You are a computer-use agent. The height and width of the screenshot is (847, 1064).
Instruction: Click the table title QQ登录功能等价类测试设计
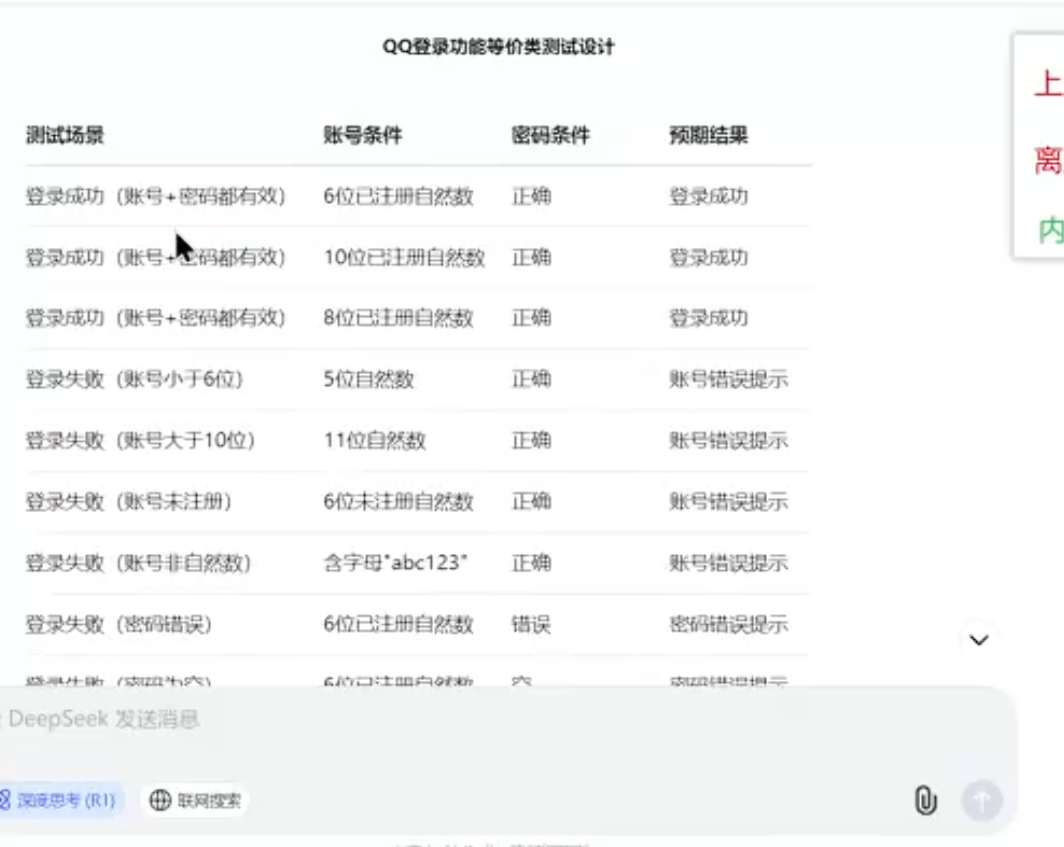(x=499, y=47)
